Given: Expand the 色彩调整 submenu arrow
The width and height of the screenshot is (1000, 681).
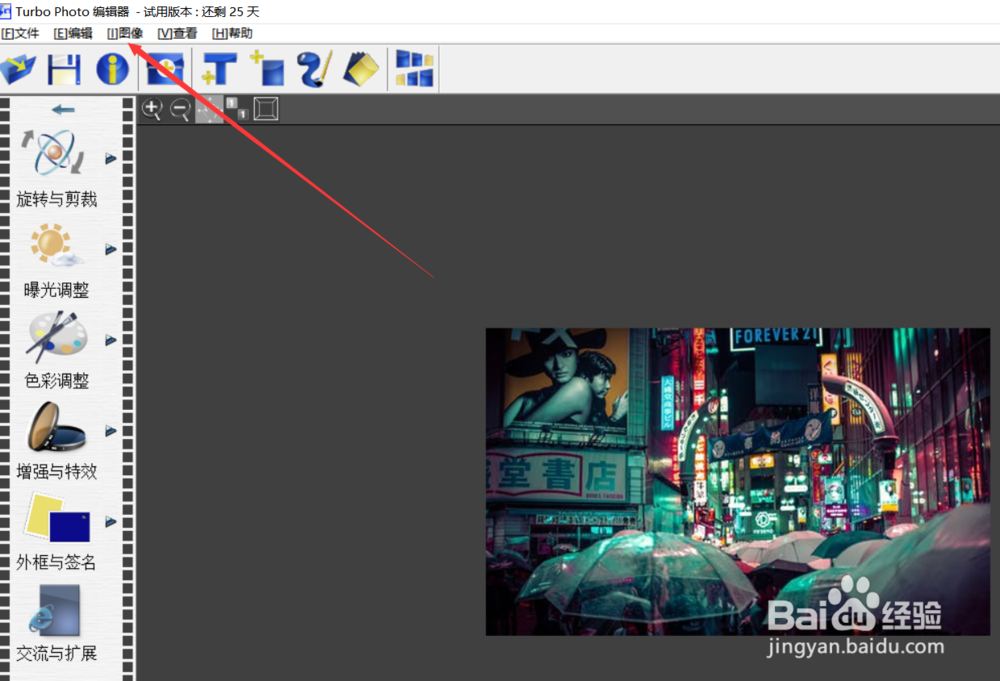Looking at the screenshot, I should [x=111, y=340].
